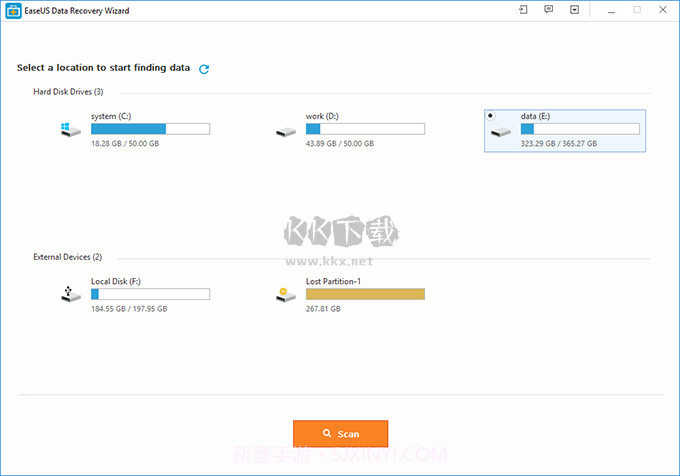Screen dimensions: 680x476
Task: Click the work (D:) drive icon
Action: (x=286, y=131)
